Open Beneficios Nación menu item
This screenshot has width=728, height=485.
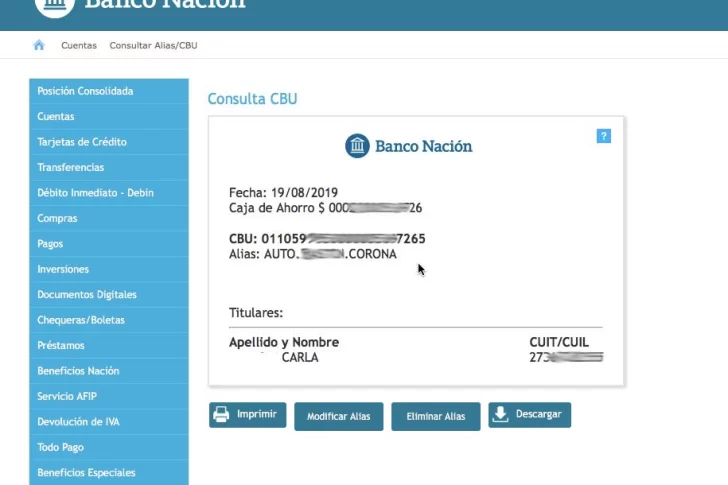109,371
